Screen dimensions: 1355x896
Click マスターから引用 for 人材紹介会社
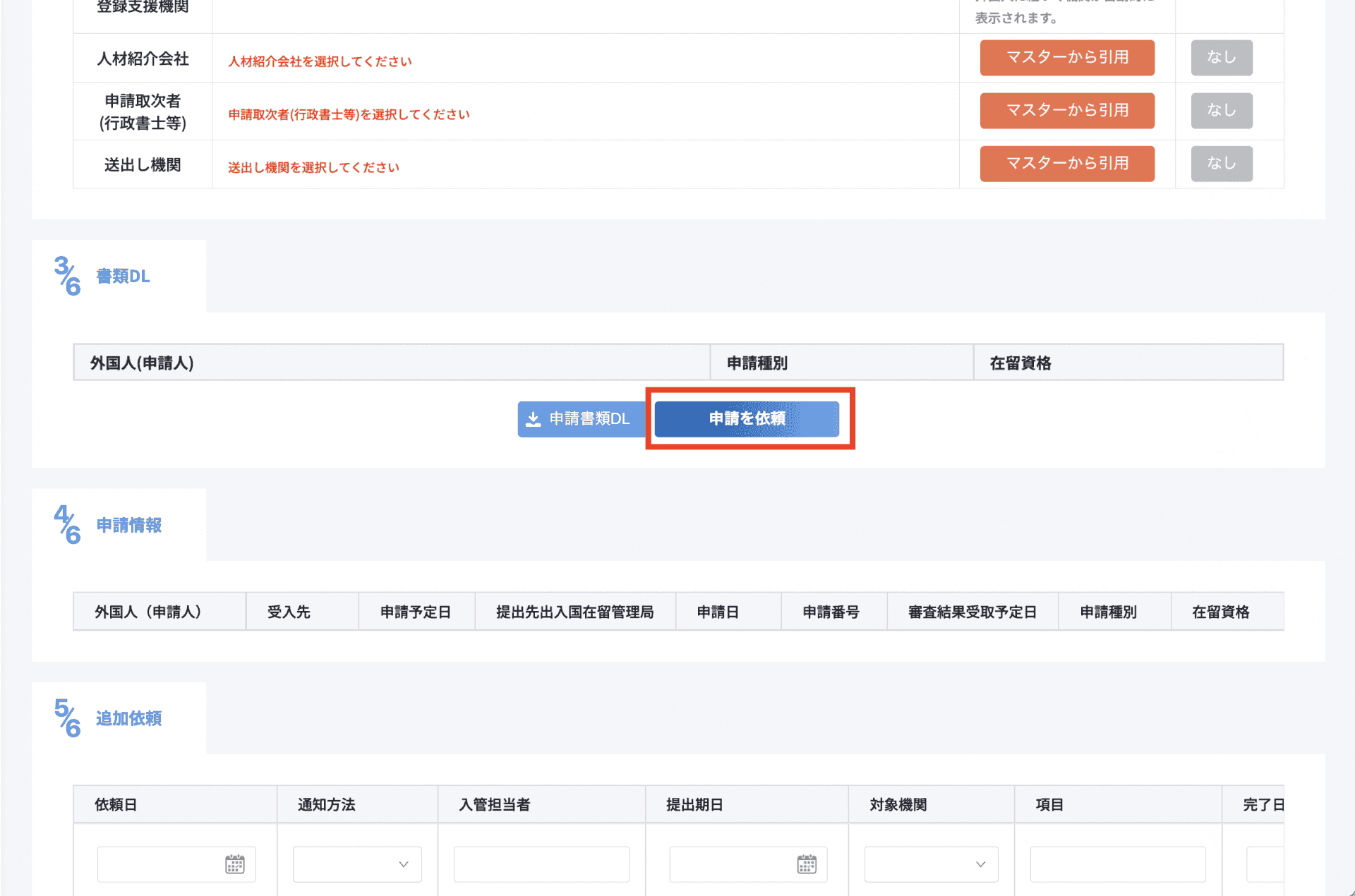[1066, 57]
